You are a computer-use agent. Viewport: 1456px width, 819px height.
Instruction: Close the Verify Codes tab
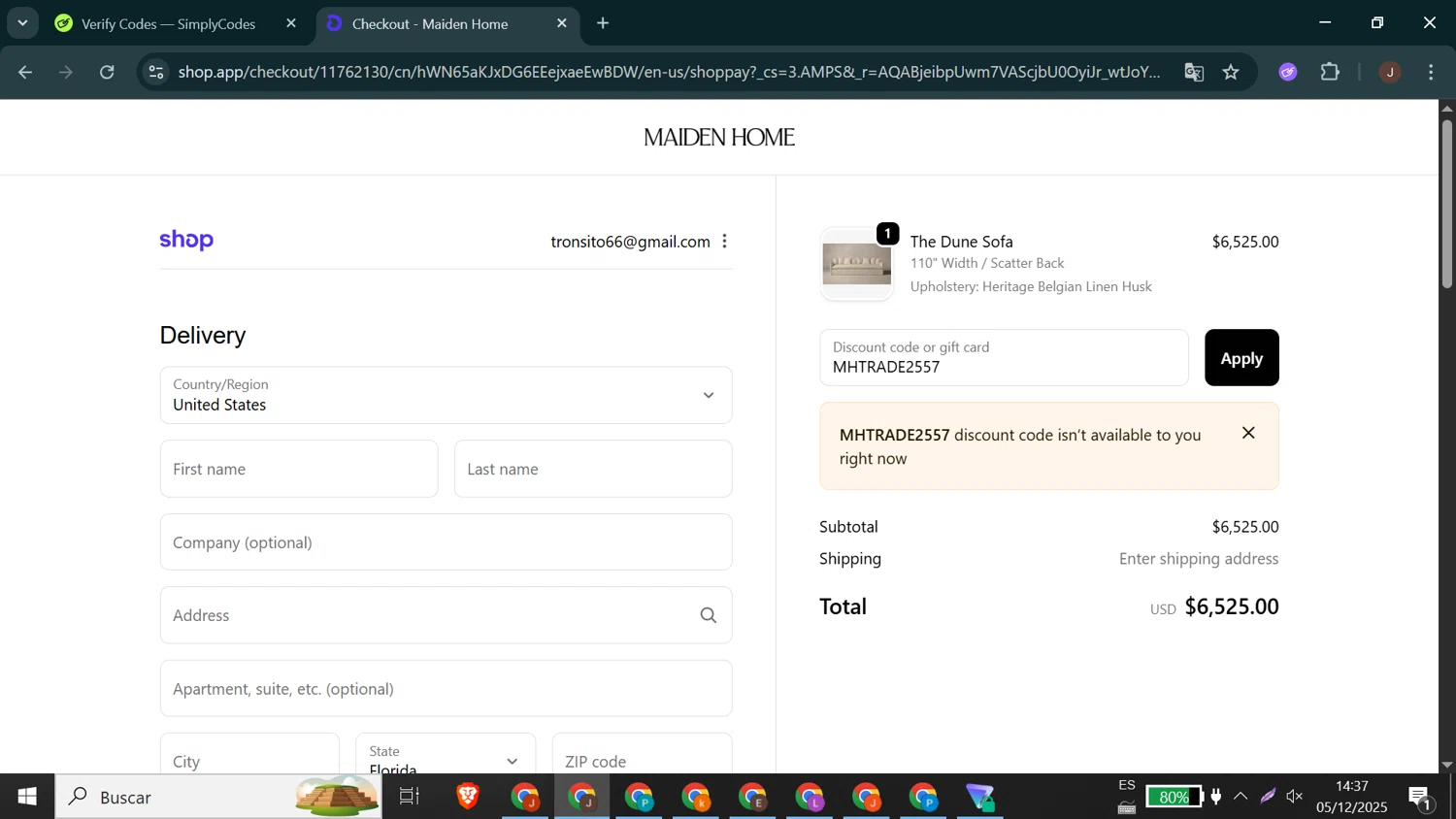tap(291, 23)
